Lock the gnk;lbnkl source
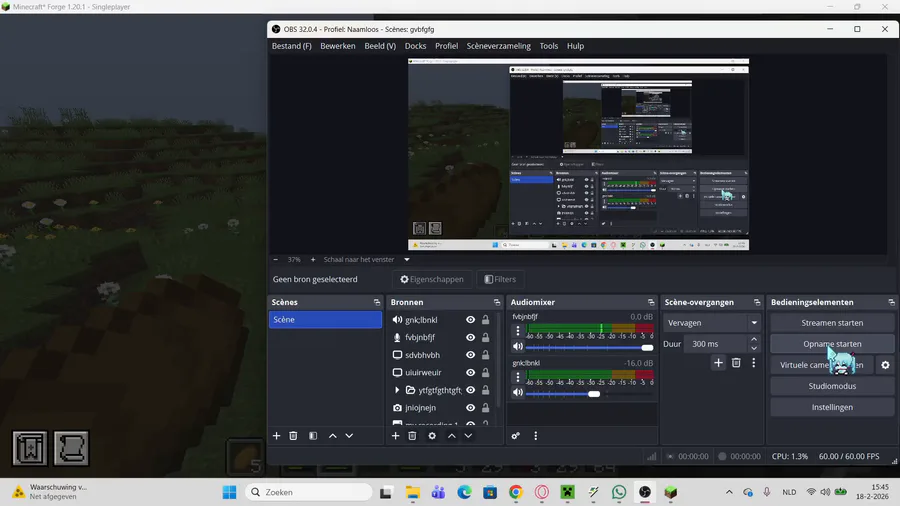 pyautogui.click(x=486, y=320)
